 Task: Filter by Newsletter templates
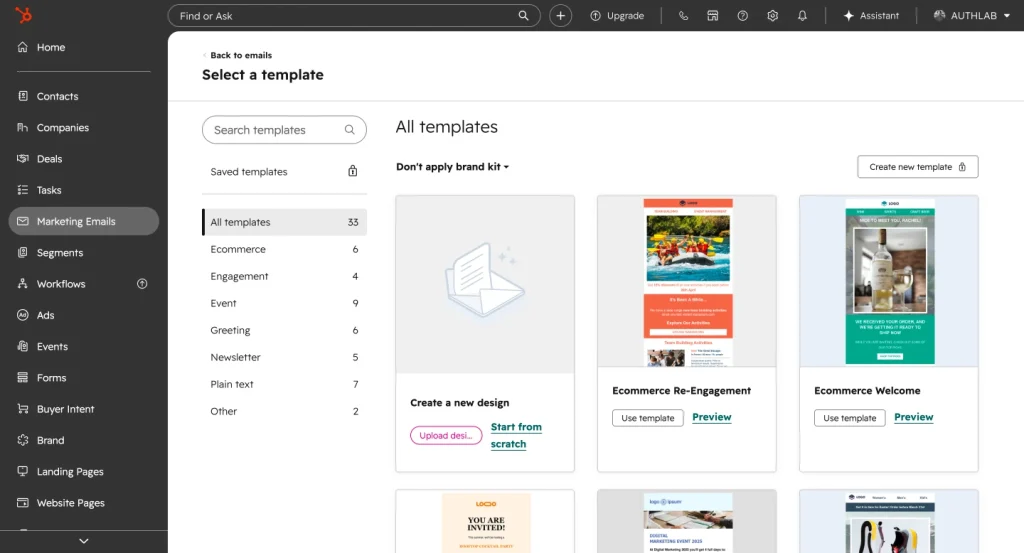coord(284,357)
